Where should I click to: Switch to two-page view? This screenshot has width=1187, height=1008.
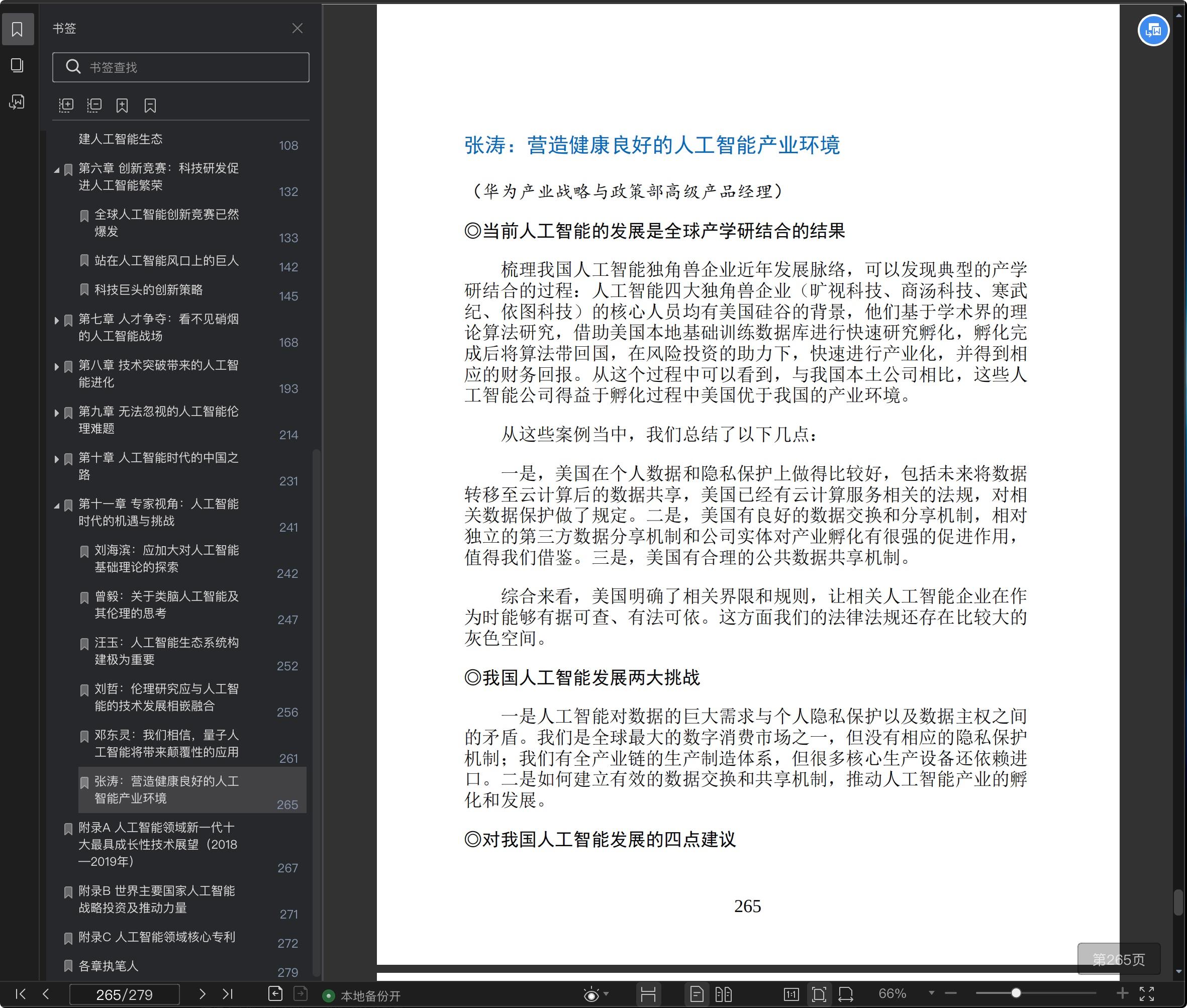tap(724, 994)
